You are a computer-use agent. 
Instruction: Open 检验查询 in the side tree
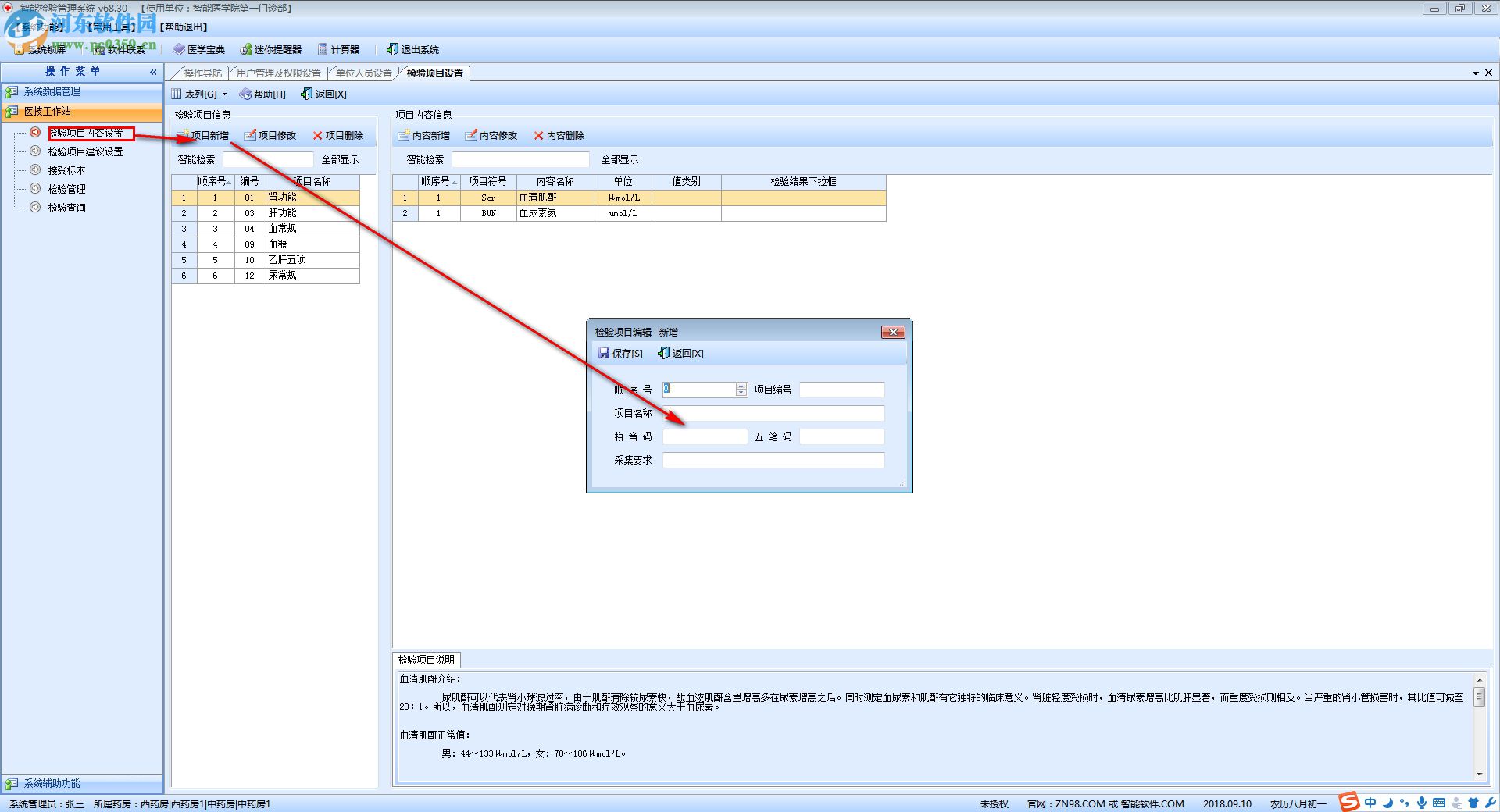click(x=66, y=208)
